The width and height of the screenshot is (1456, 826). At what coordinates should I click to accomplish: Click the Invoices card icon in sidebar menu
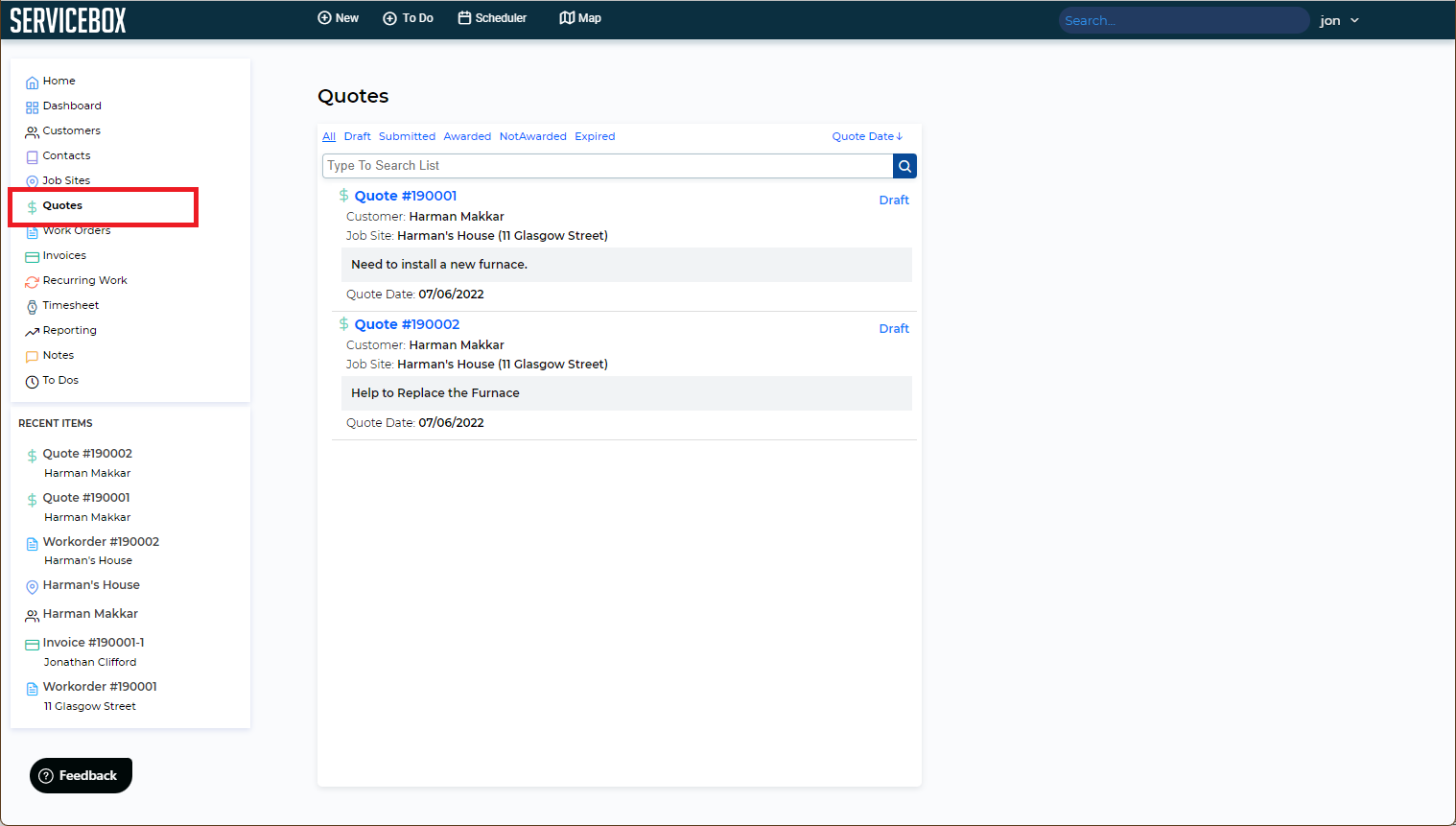32,257
